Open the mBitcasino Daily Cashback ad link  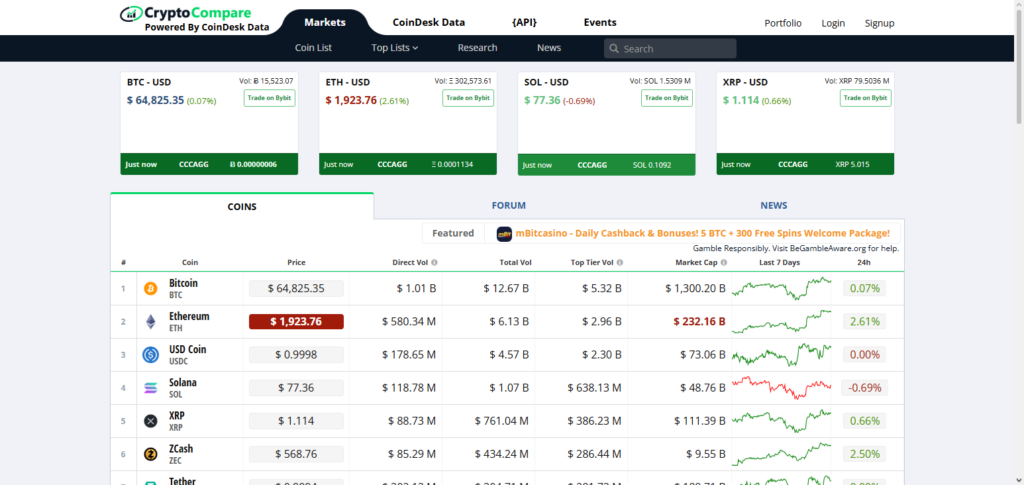(x=702, y=233)
